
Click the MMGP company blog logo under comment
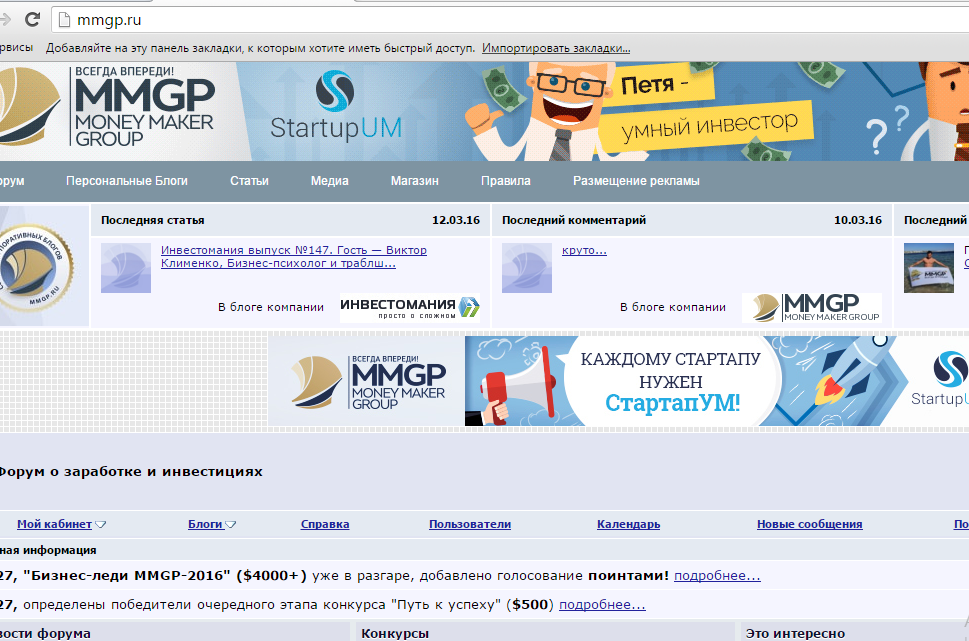point(811,308)
